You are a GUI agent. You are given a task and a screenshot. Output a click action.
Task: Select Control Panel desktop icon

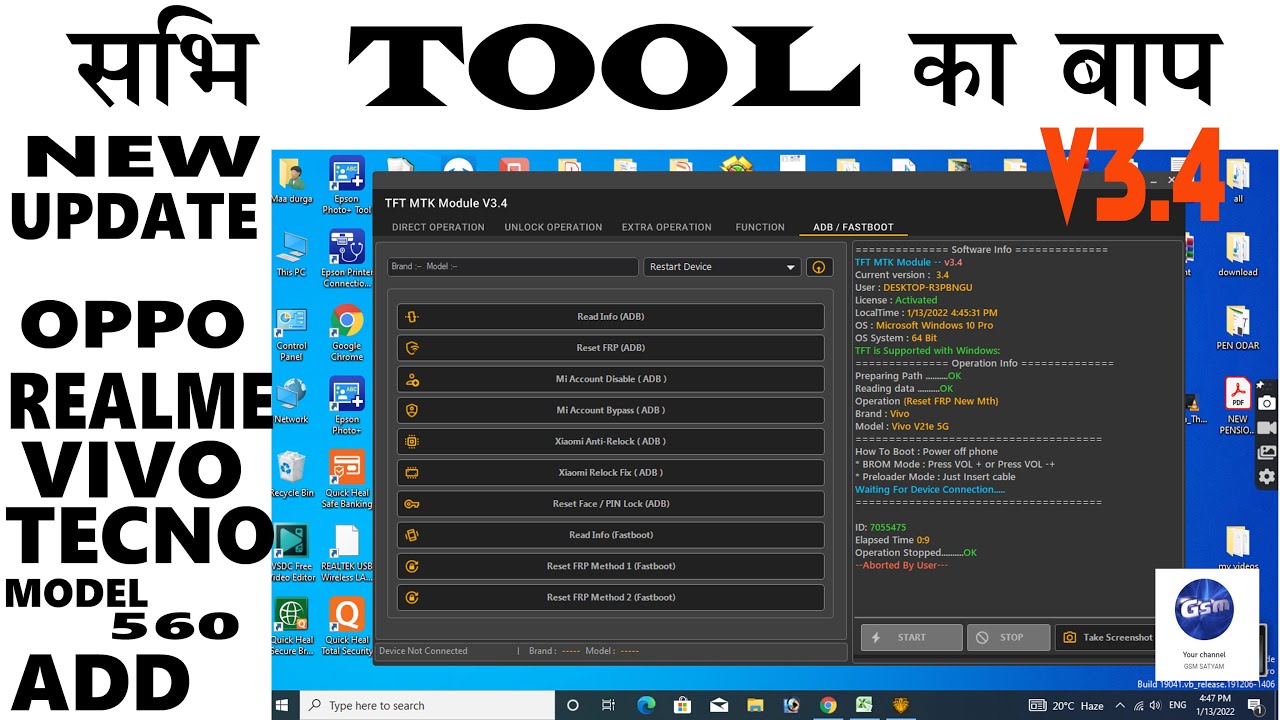pyautogui.click(x=292, y=333)
